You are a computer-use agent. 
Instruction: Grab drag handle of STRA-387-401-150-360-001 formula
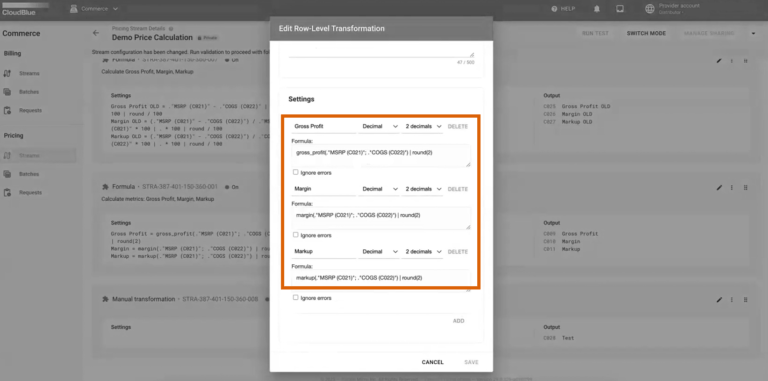pyautogui.click(x=745, y=188)
